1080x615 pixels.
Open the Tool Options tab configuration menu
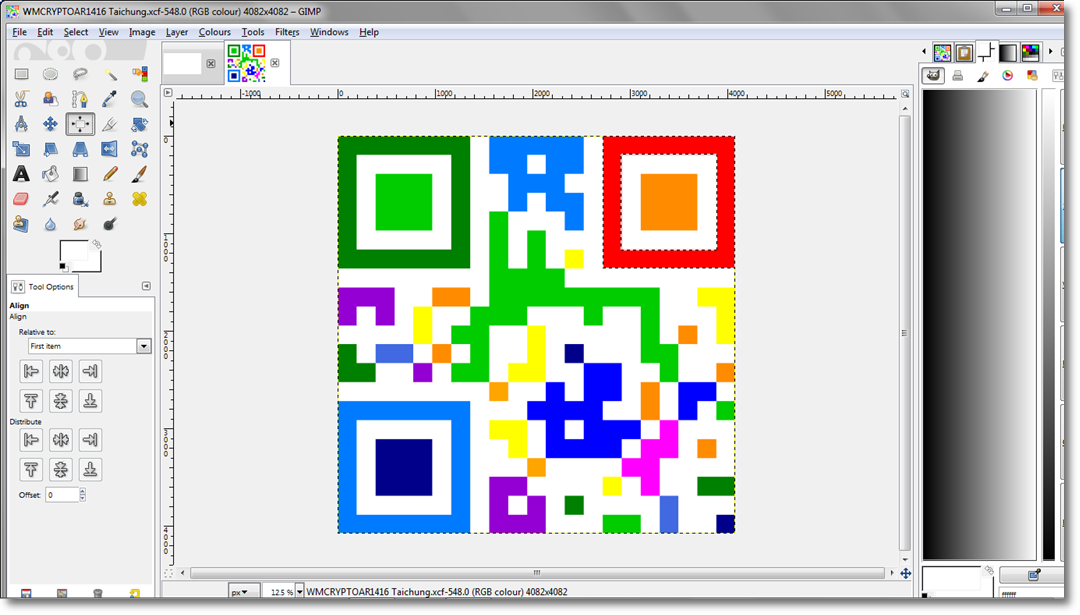tap(146, 286)
